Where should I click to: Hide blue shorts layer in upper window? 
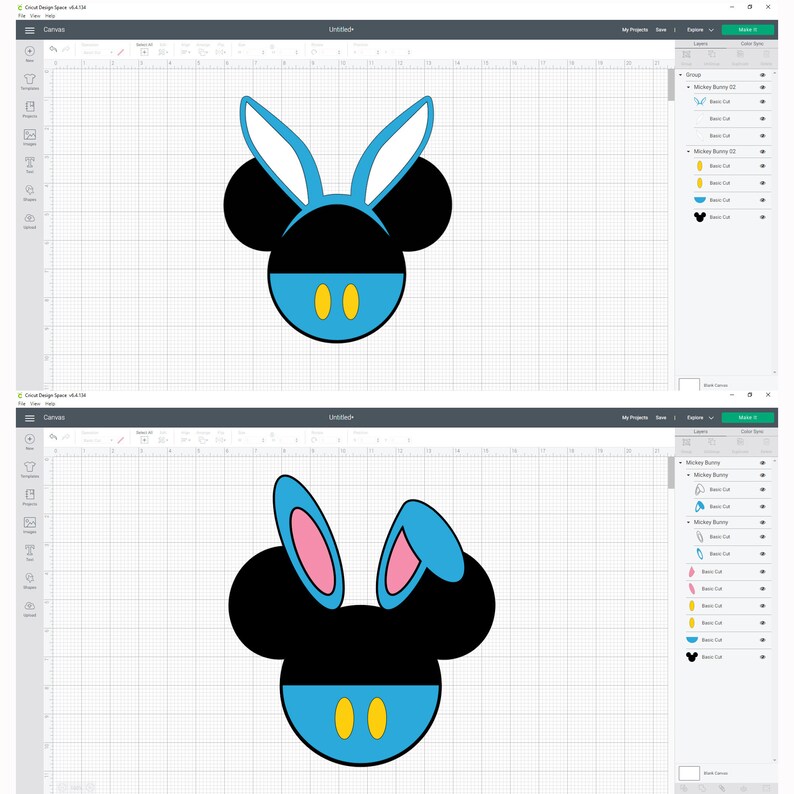coord(763,200)
